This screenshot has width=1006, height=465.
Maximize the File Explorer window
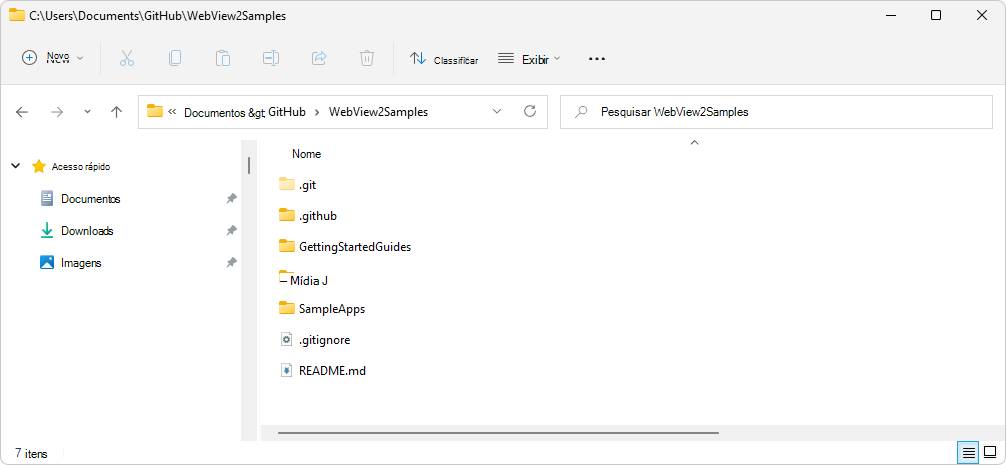[x=935, y=15]
